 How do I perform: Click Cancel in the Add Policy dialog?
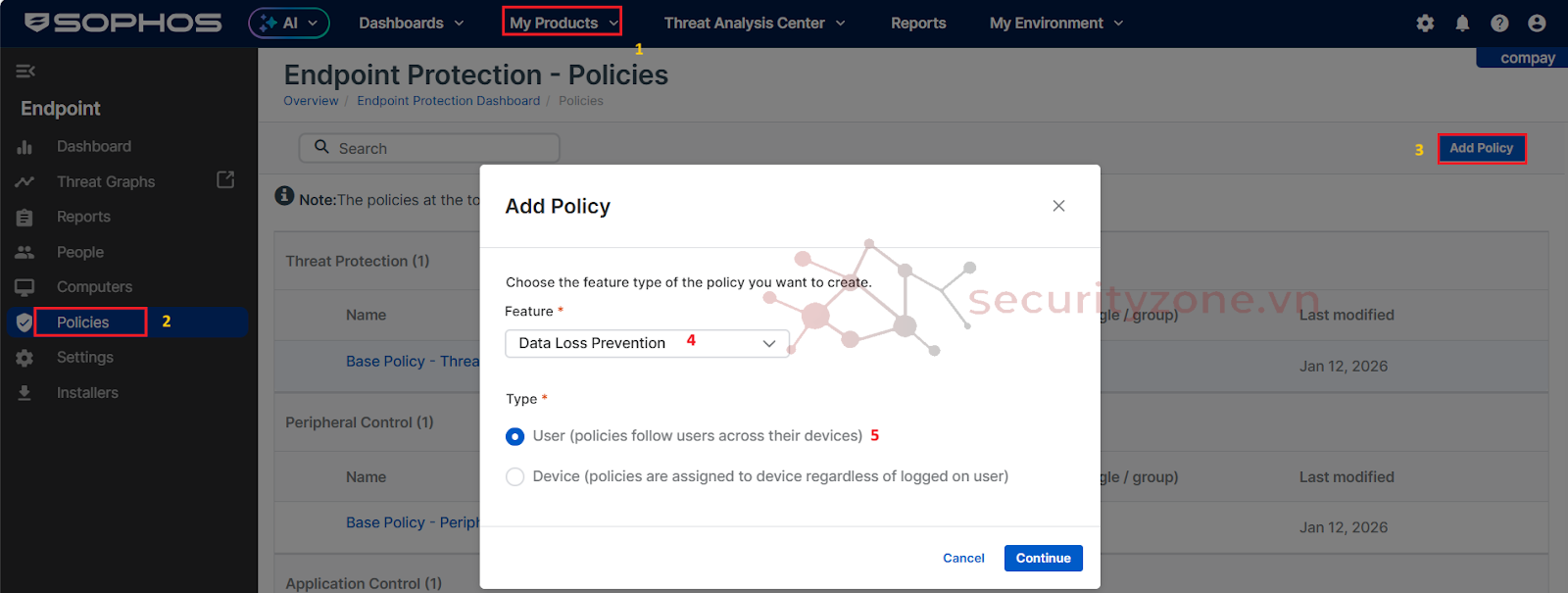(x=963, y=558)
